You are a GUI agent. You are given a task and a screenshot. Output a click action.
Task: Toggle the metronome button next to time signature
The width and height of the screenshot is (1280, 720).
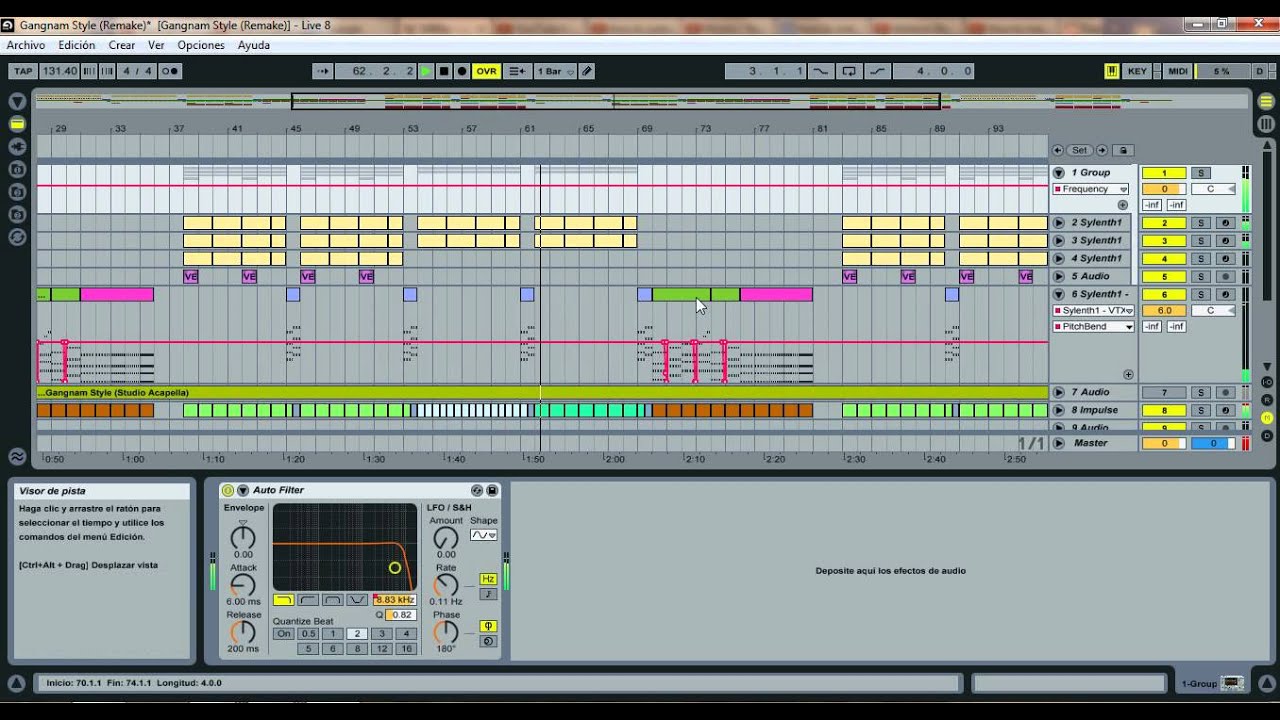tap(170, 71)
